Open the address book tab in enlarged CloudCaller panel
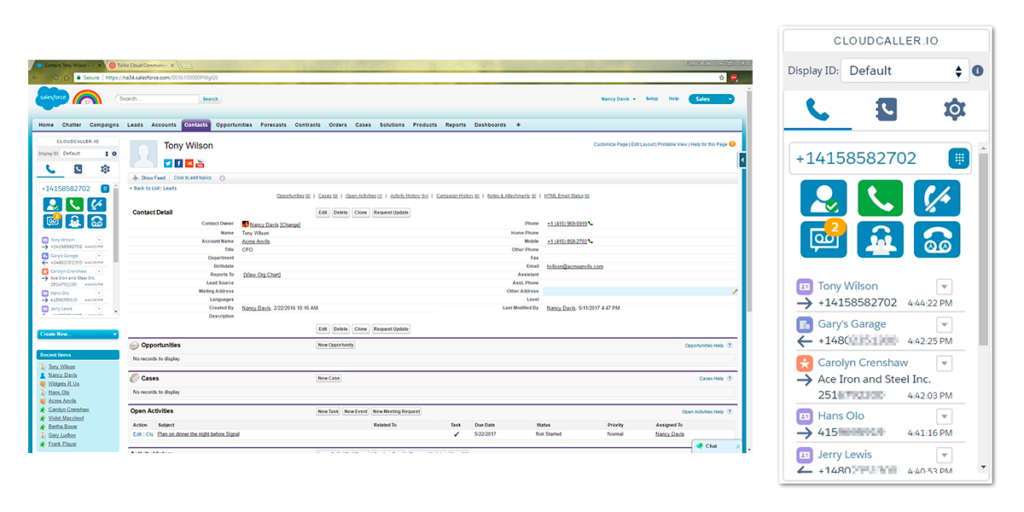Image resolution: width=1024 pixels, height=512 pixels. coord(886,110)
